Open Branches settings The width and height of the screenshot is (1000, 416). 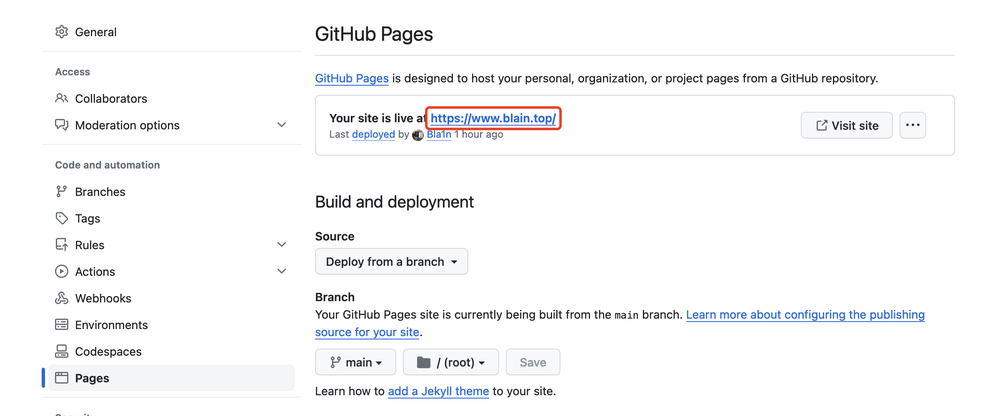pos(172,191)
